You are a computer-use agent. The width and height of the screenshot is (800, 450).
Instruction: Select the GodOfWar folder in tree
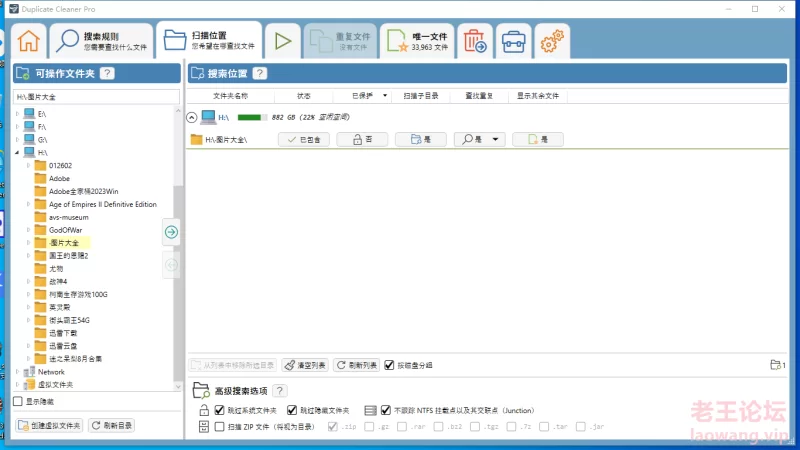(65, 230)
